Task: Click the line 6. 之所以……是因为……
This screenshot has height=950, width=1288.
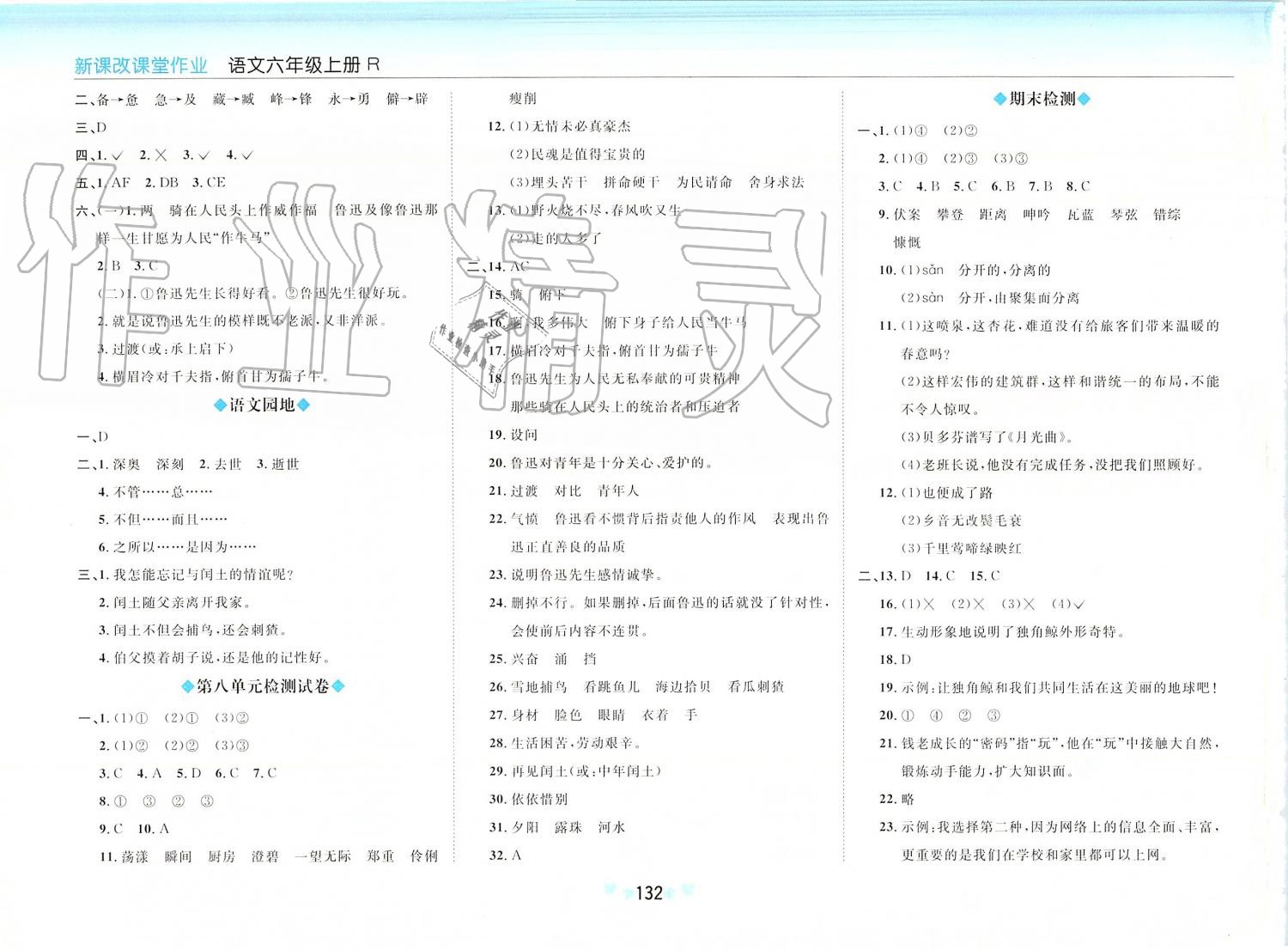Action: tap(177, 547)
